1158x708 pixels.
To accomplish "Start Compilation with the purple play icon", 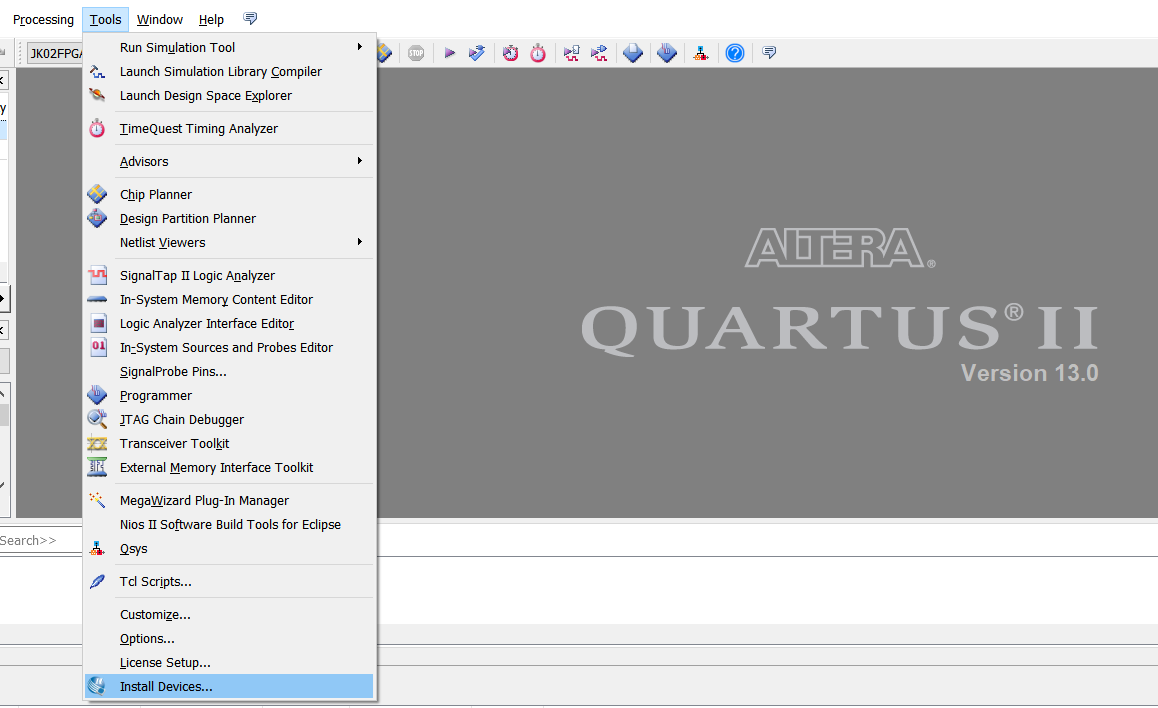I will (x=449, y=53).
